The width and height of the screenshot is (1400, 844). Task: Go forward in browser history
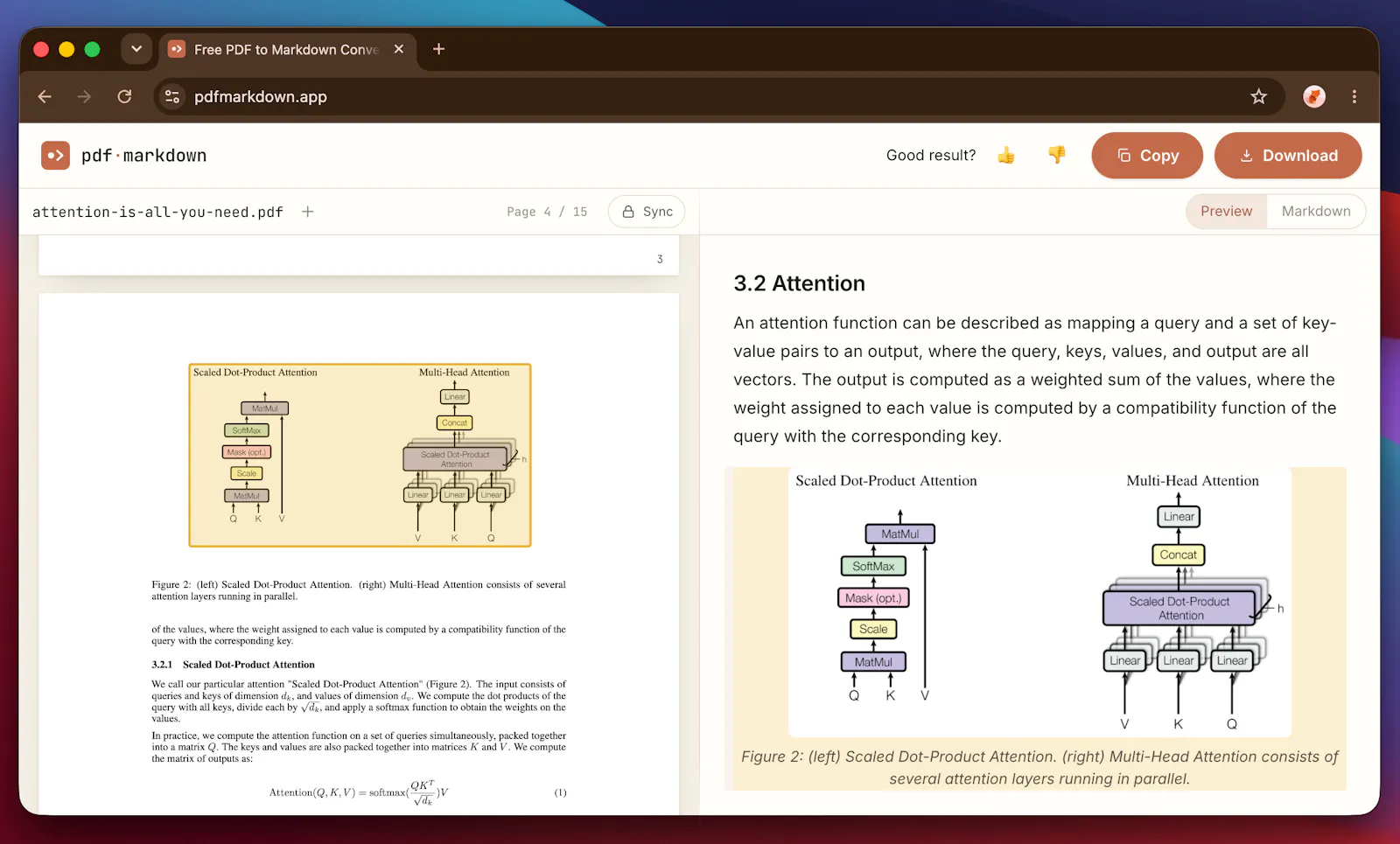[x=84, y=96]
